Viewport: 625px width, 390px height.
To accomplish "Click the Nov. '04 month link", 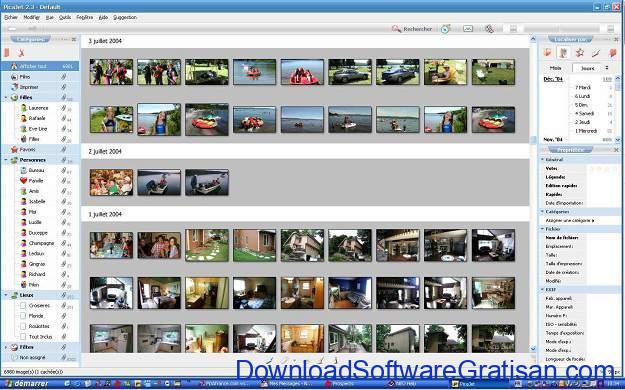I will click(x=553, y=140).
